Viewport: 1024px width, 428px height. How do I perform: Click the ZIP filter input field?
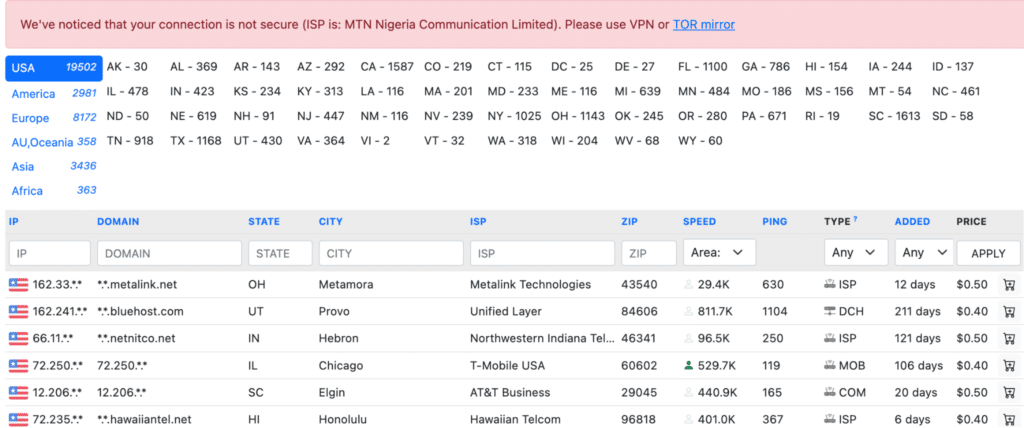tap(648, 253)
